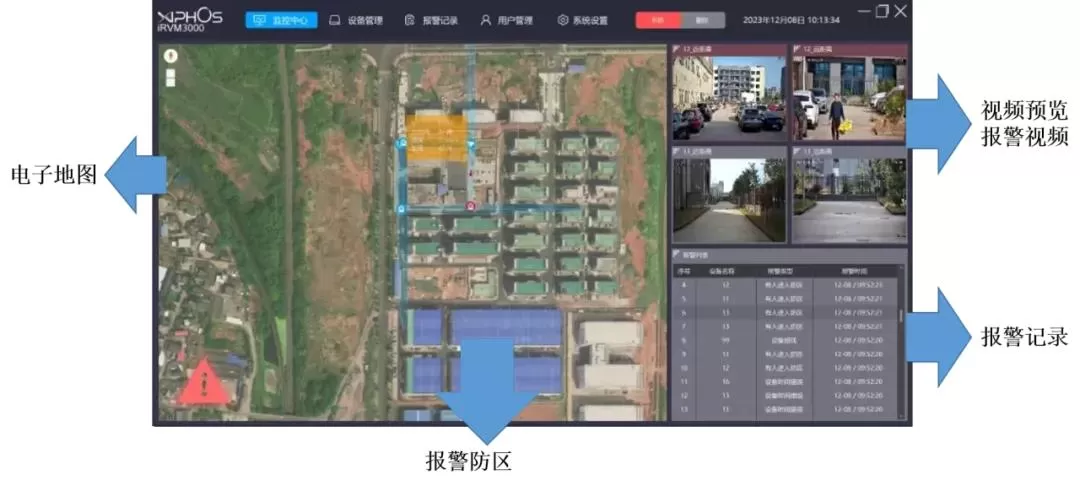
Task: Open 设备管理 page
Action: [x=365, y=20]
